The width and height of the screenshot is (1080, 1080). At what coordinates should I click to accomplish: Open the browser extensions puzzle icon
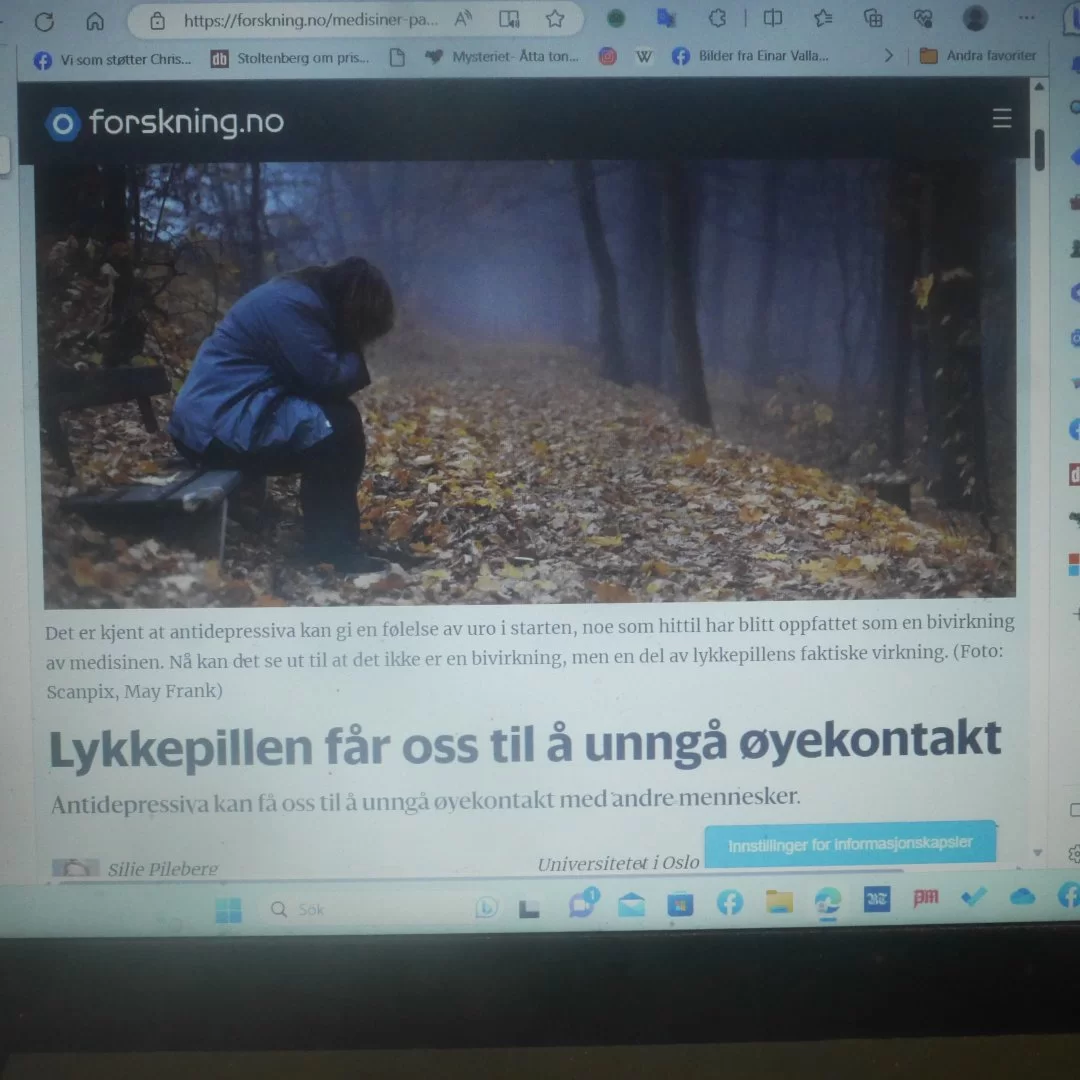coord(717,18)
